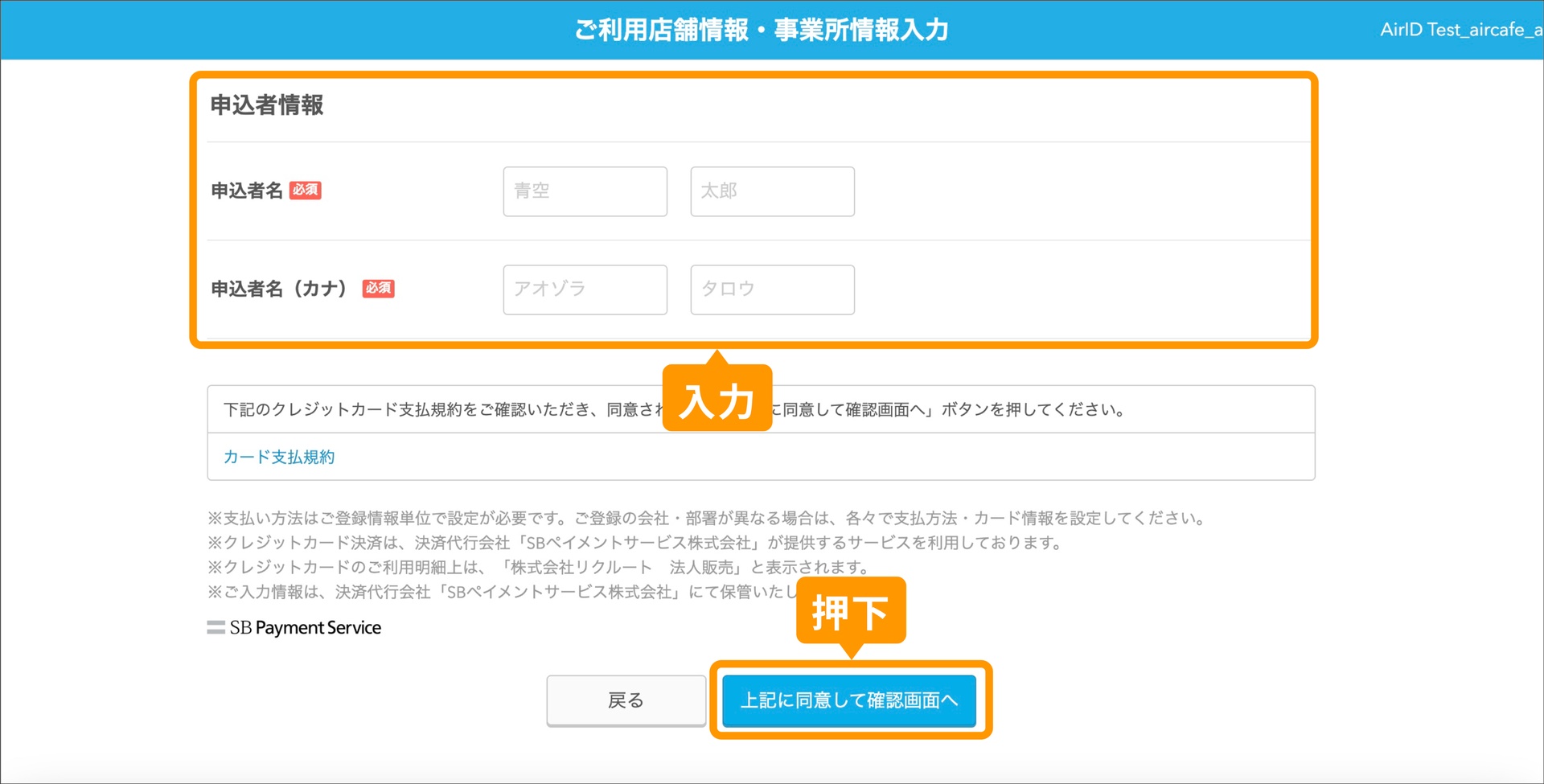The width and height of the screenshot is (1544, 784).
Task: Click the note mentioning 株式会社リクルート 法人販売
Action: [x=539, y=567]
